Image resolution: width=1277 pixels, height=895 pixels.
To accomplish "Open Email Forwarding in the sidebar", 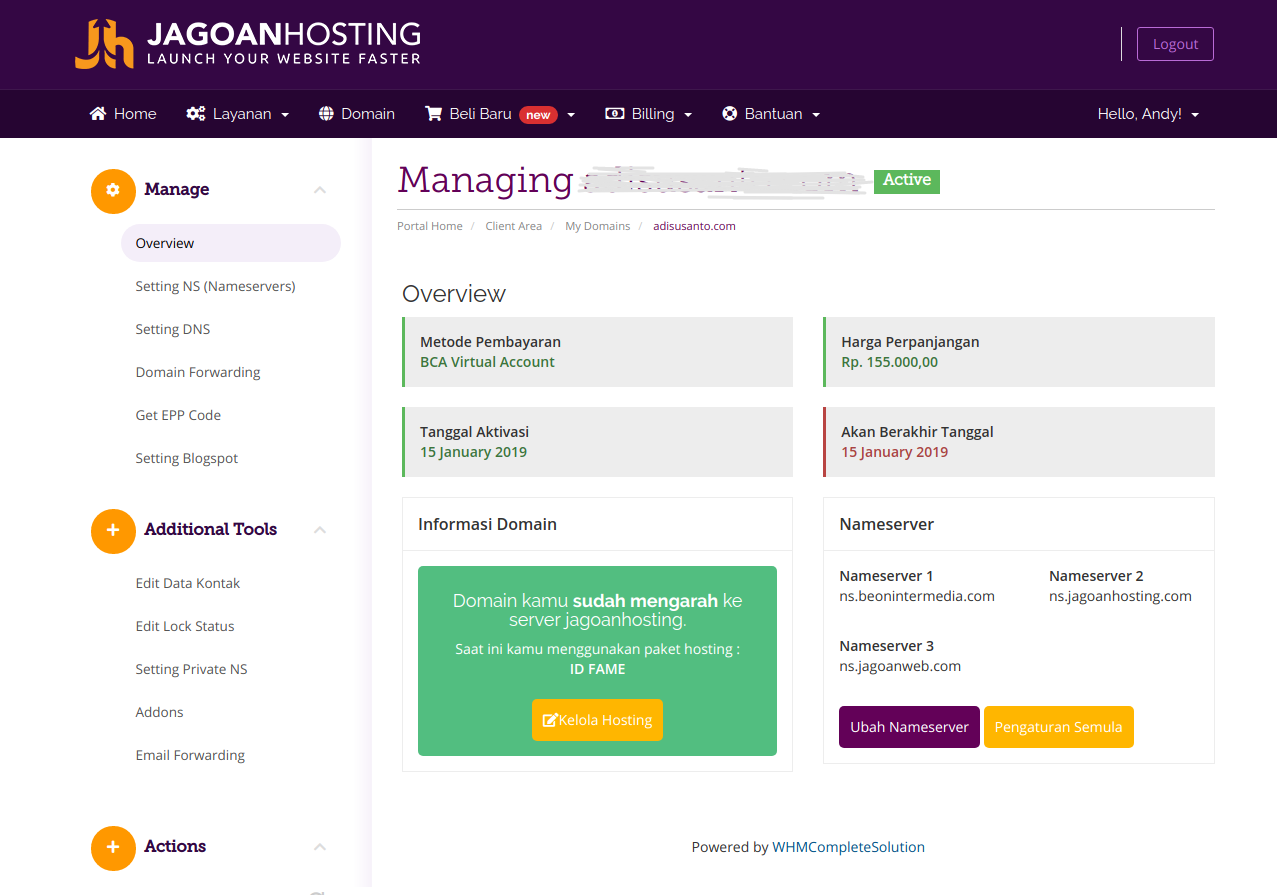I will pyautogui.click(x=190, y=755).
